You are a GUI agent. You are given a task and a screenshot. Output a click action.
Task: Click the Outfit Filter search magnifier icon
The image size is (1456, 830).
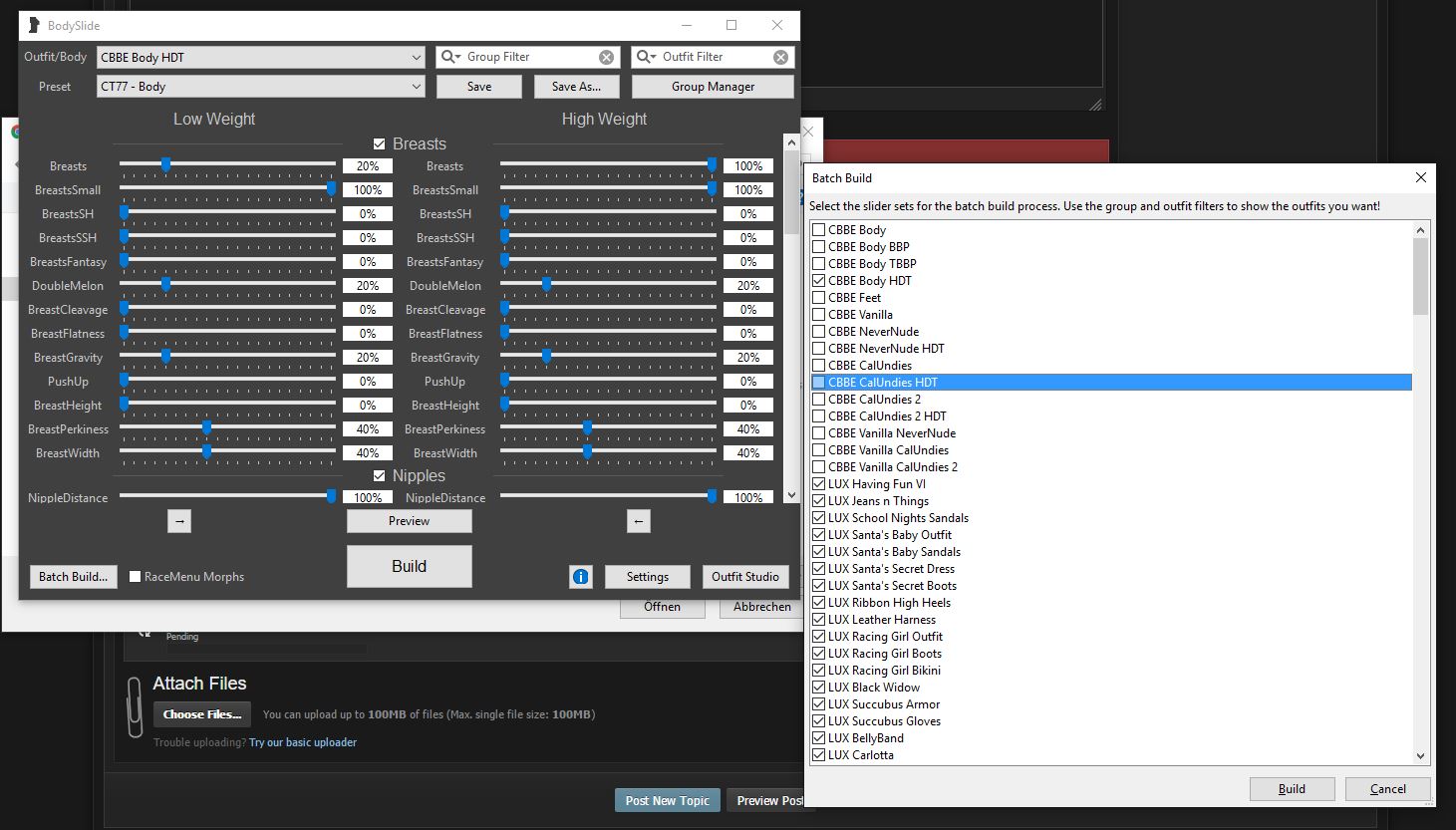[646, 57]
